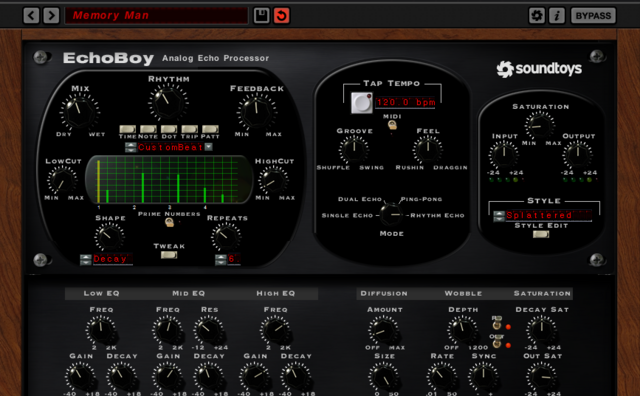Click the 120.0 bpm tempo field

pos(406,102)
